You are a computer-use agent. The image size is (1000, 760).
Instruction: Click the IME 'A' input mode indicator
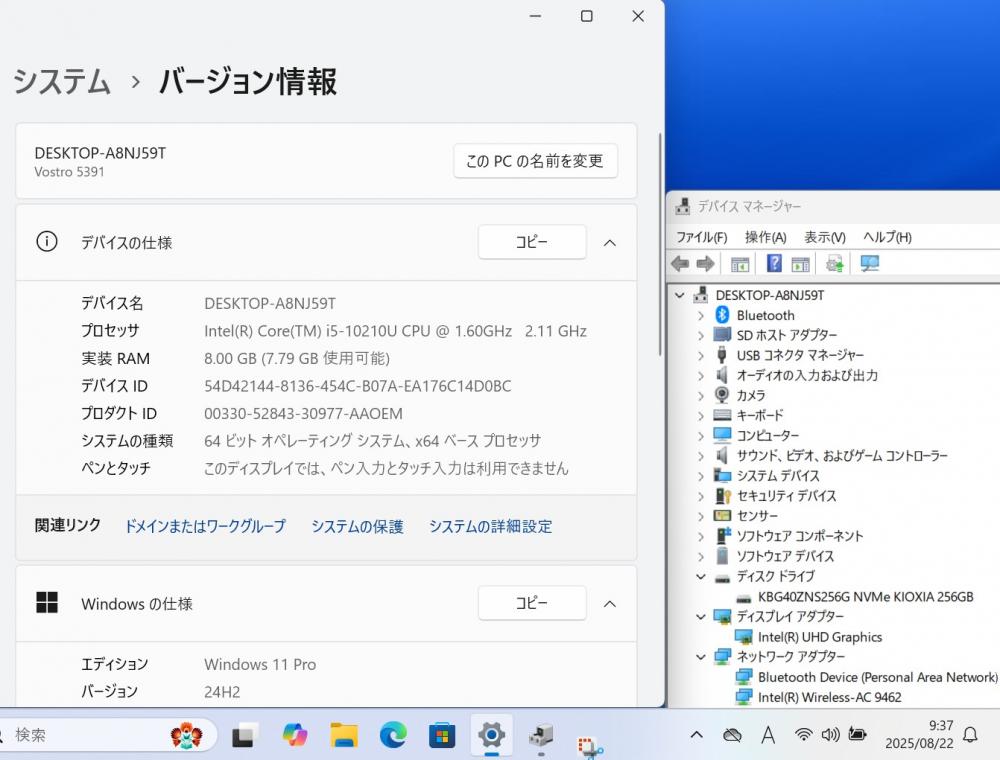pos(768,736)
